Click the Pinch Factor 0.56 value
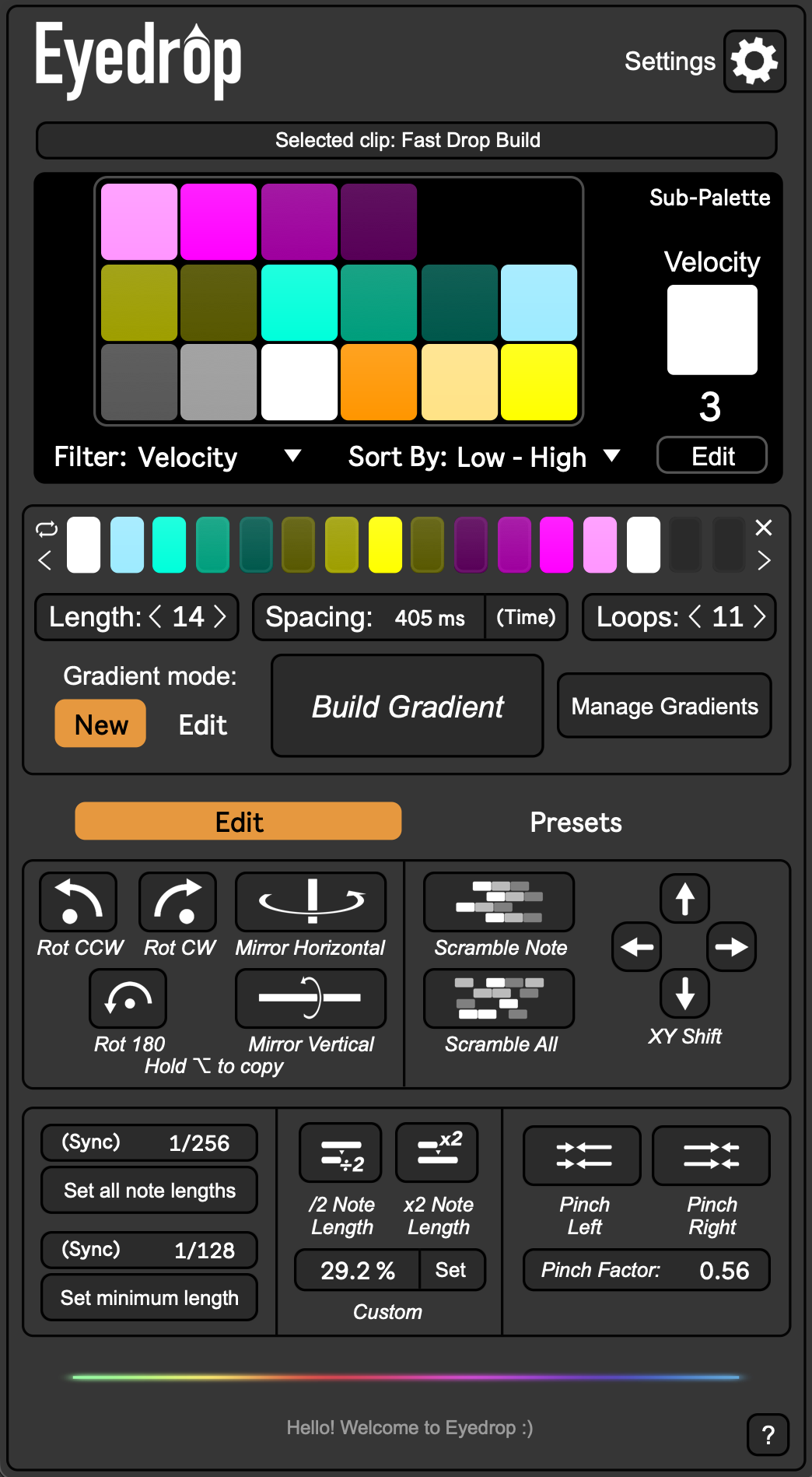Screen dimensions: 812x1477 coord(724,1270)
